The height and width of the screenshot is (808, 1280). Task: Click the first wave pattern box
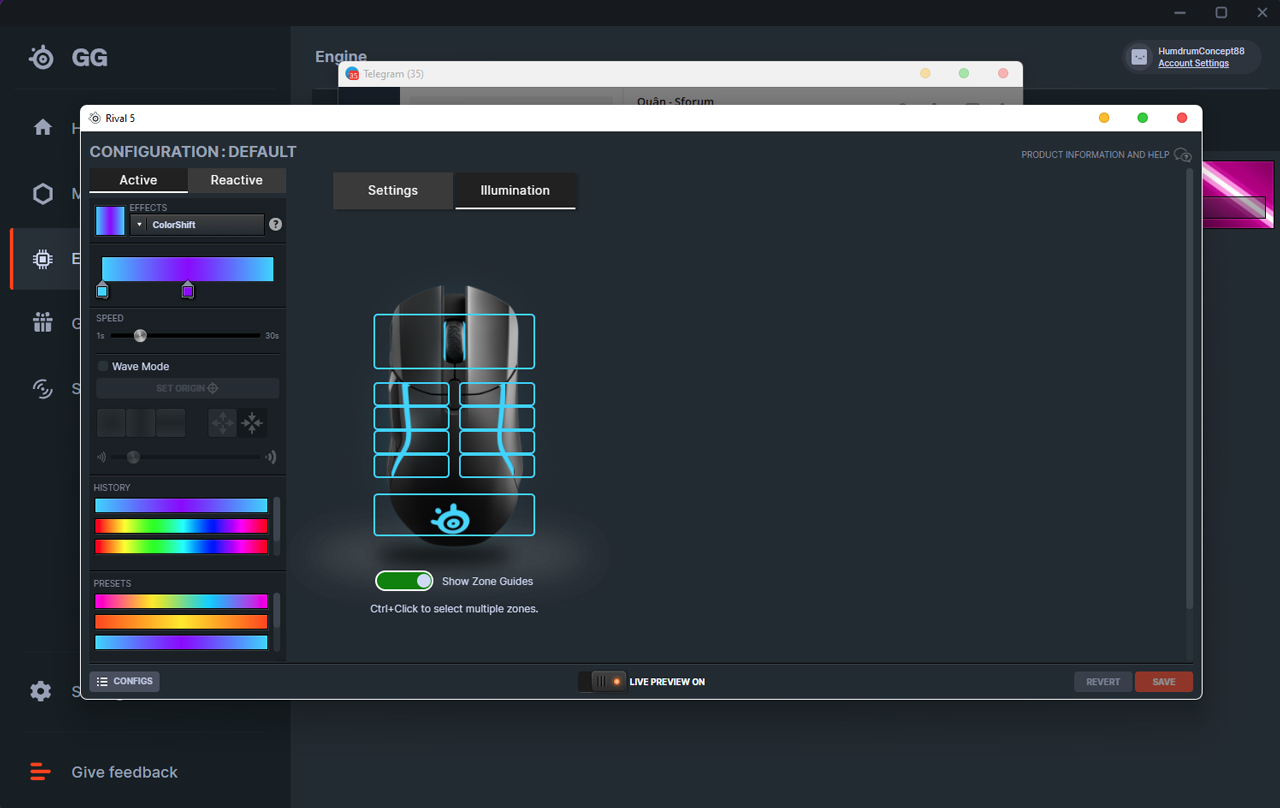[111, 423]
